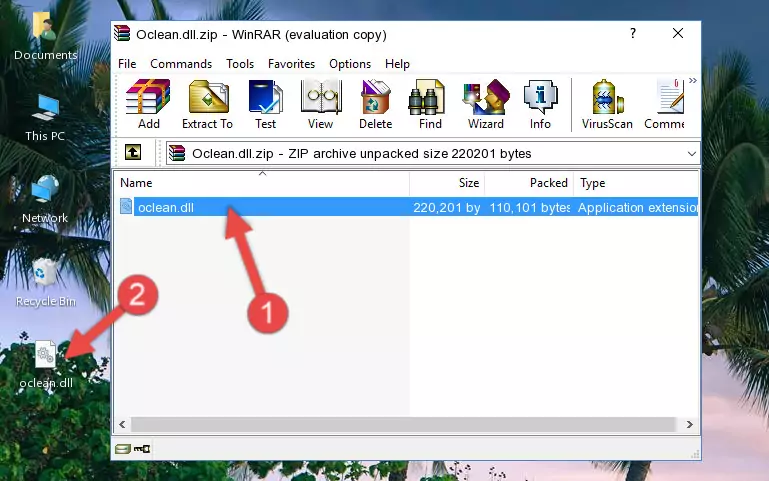Click the WinRAR title bar icon
This screenshot has width=769, height=481.
122,33
